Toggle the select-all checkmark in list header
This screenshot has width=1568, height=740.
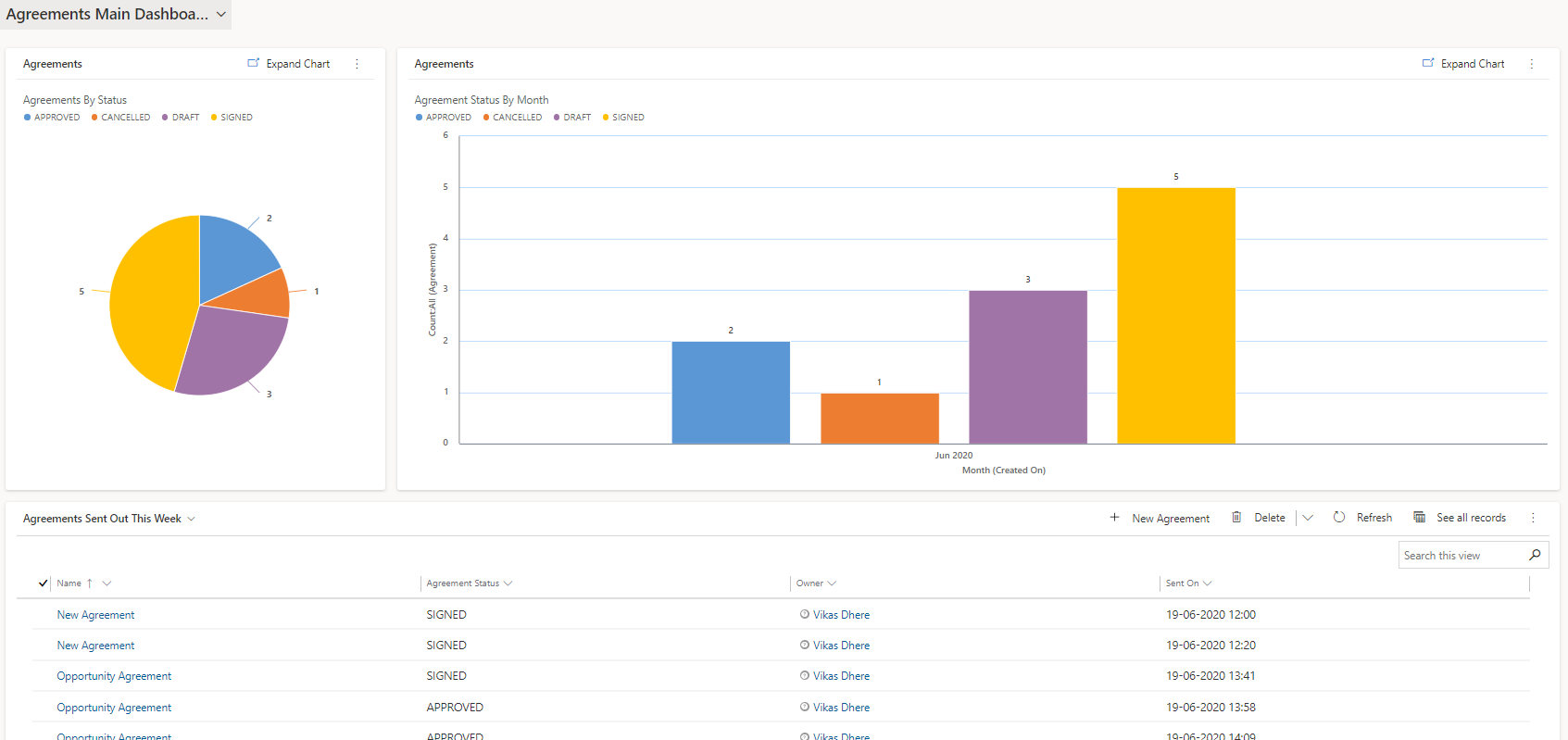pos(43,583)
